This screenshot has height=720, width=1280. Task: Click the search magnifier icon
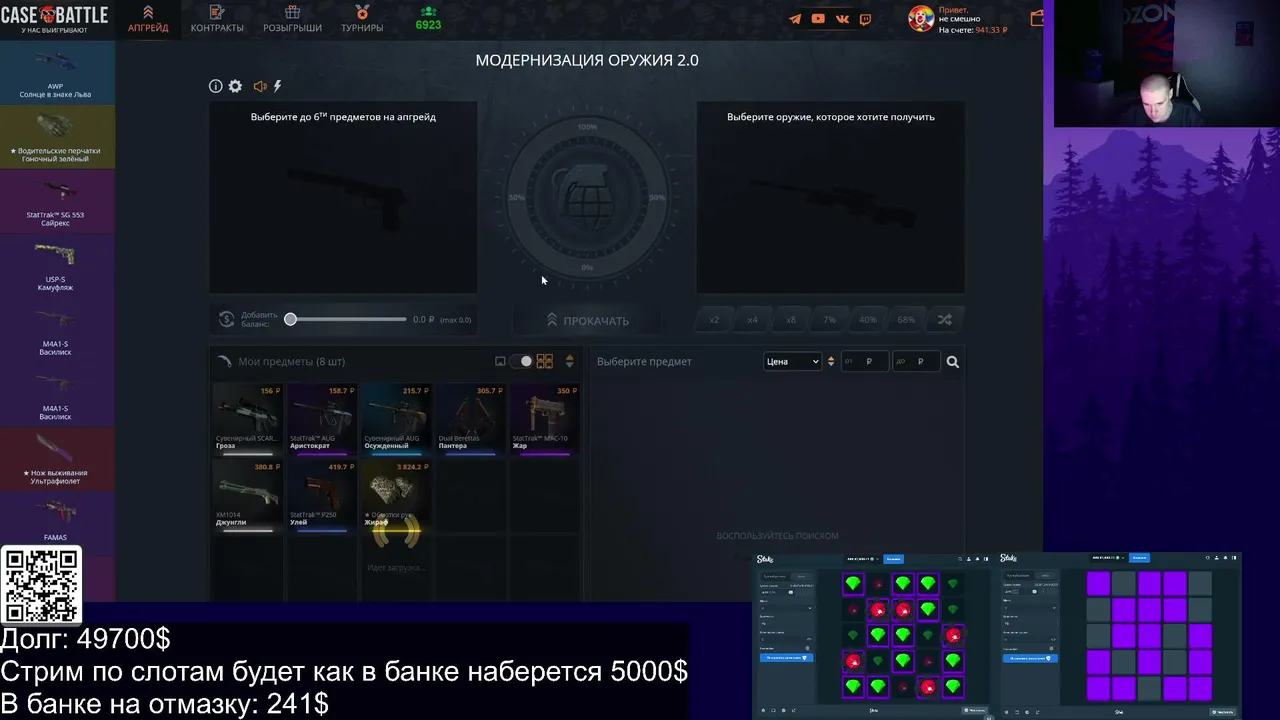click(952, 362)
